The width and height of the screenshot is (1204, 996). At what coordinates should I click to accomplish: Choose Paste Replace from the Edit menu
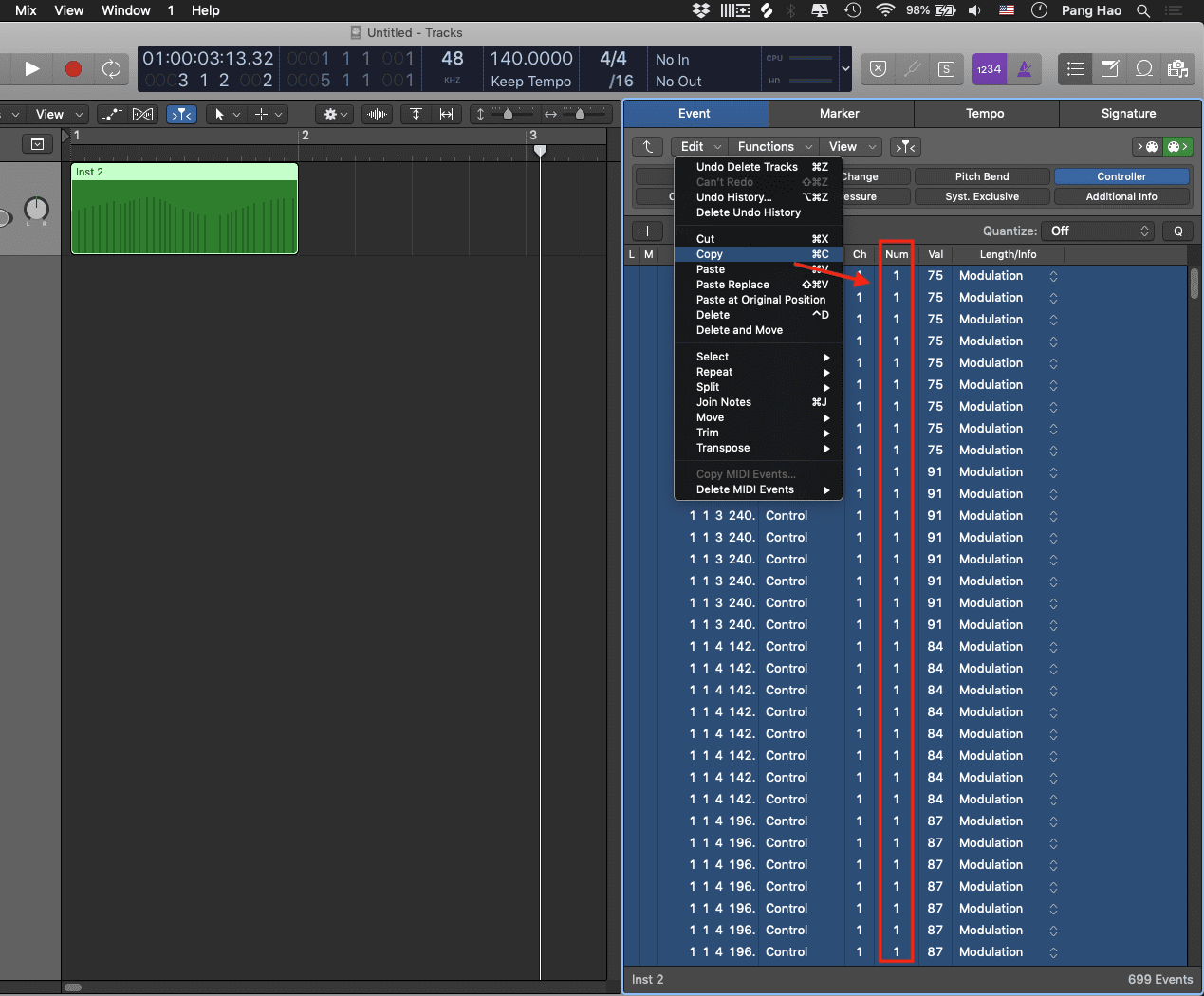[758, 285]
